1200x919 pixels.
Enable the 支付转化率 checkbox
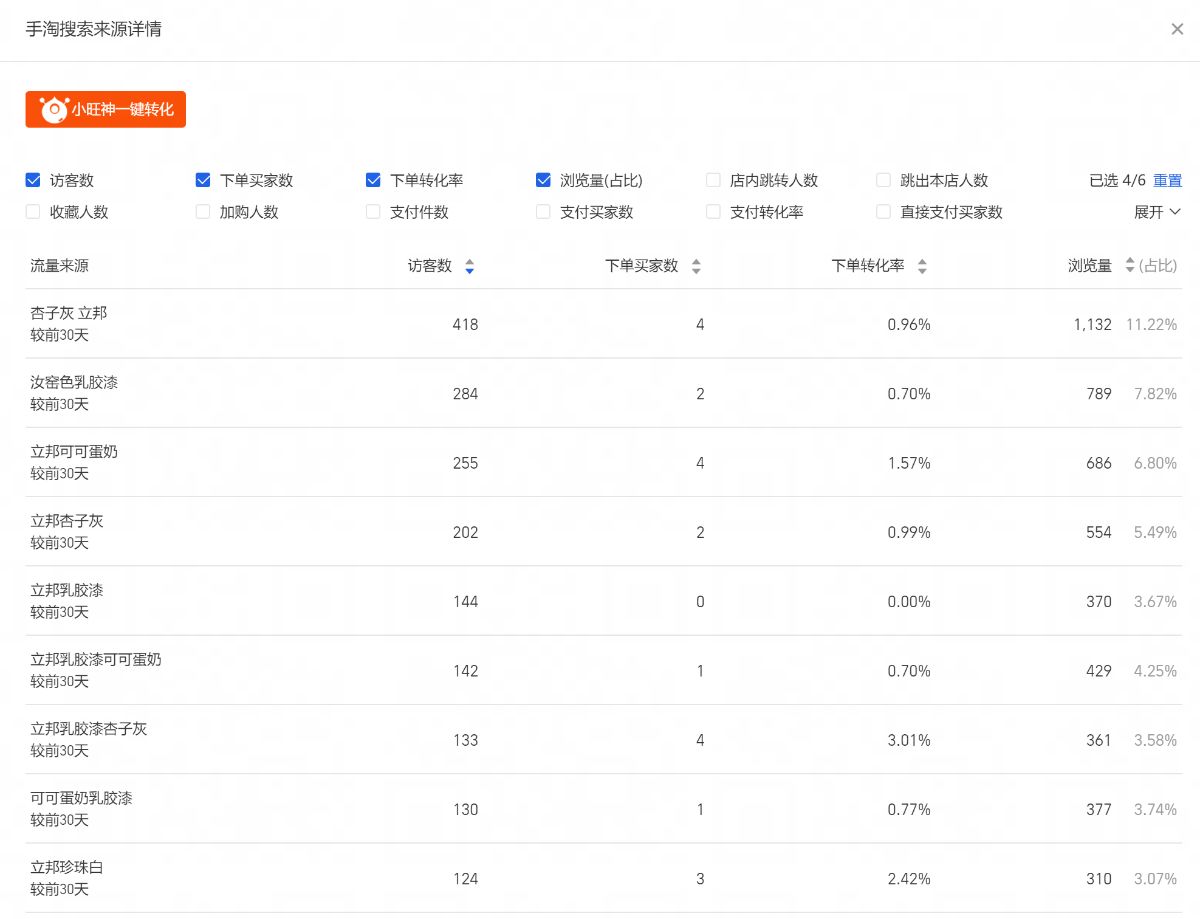tap(713, 212)
